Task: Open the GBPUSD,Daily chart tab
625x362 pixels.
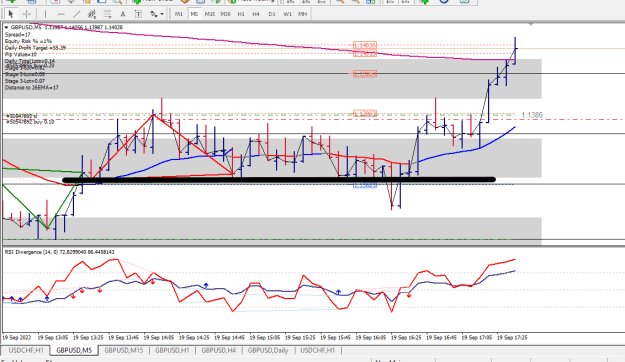Action: 268,350
